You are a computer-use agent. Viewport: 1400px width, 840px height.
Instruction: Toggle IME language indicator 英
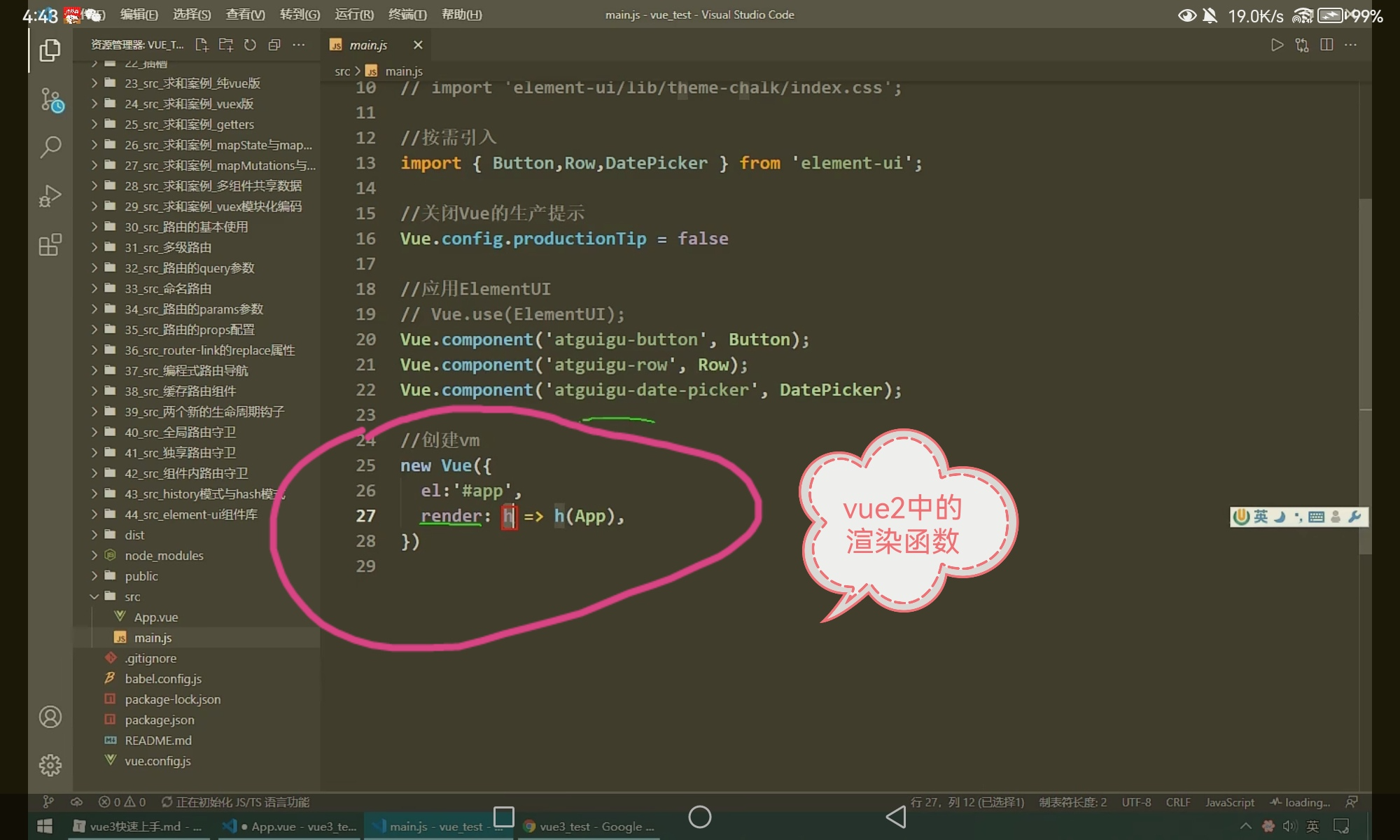(1261, 517)
